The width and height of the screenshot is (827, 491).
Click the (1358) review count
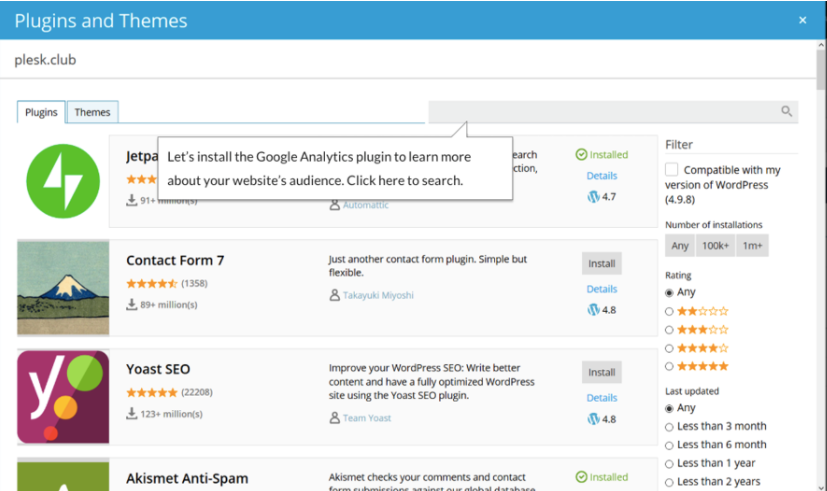(194, 284)
